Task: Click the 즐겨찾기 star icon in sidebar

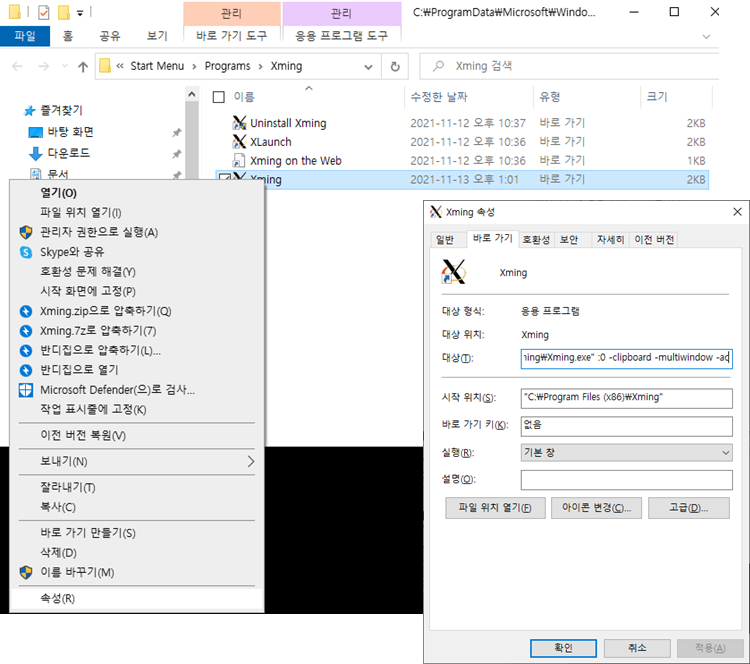Action: [x=30, y=111]
